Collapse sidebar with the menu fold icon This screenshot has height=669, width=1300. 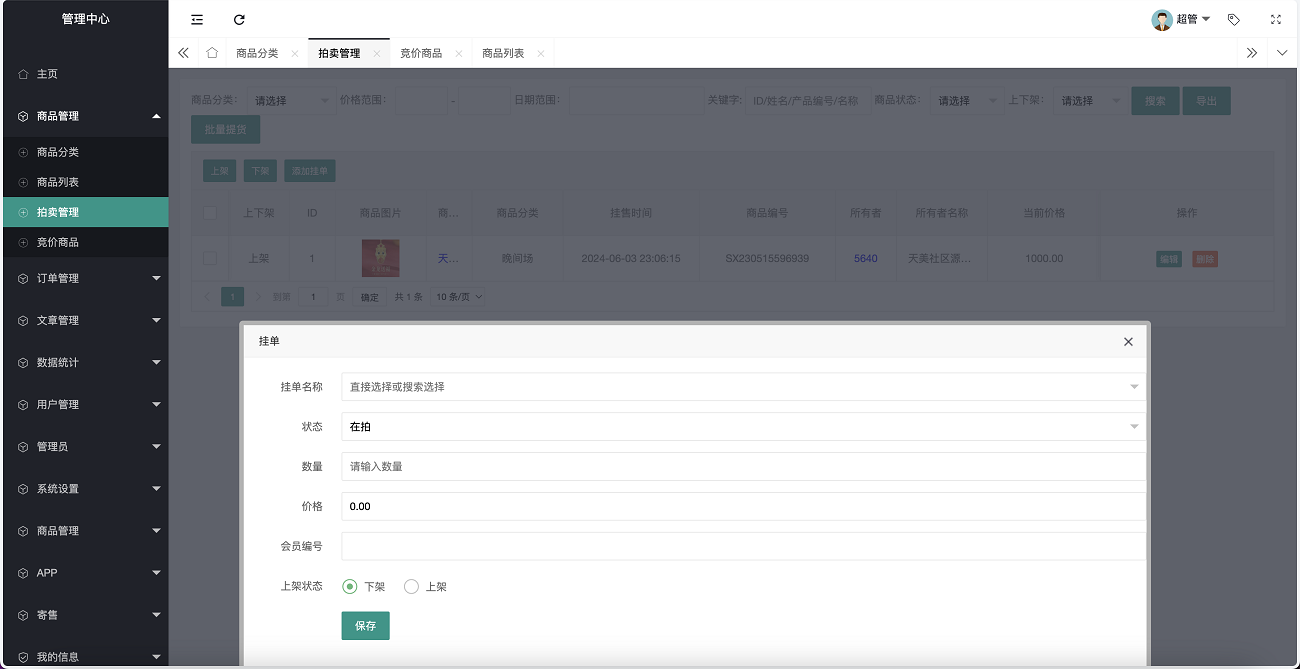point(197,19)
